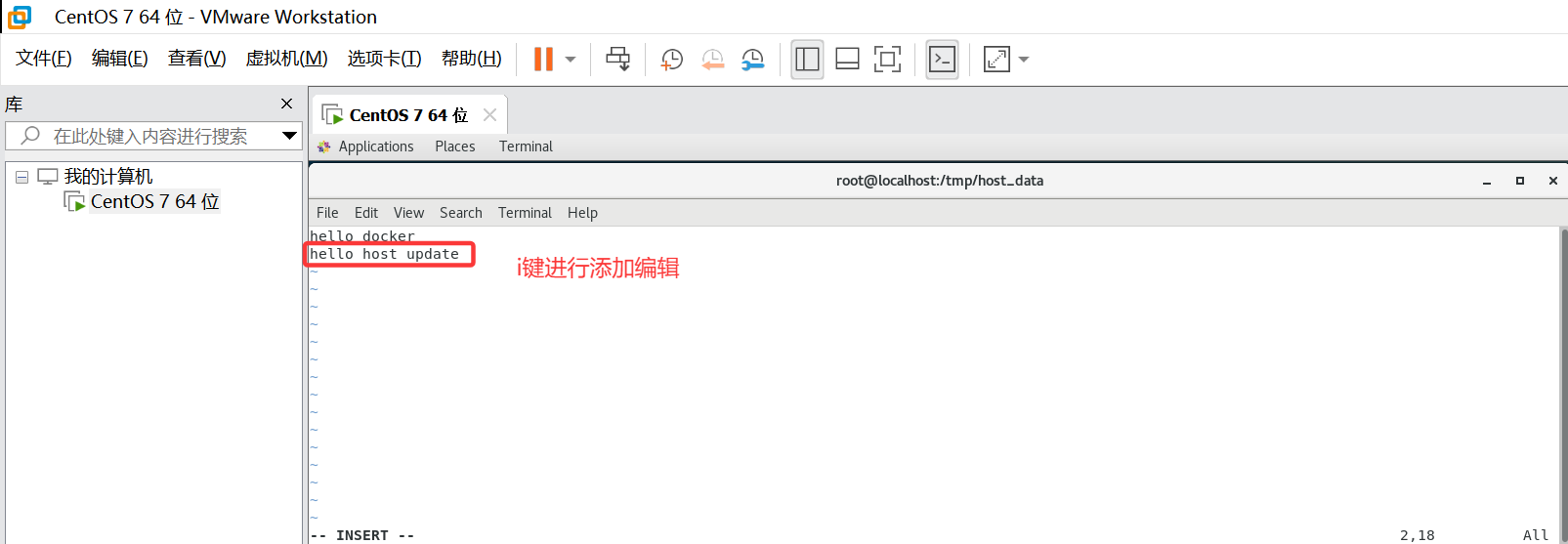Open the snapshot manager
The height and width of the screenshot is (544, 1568).
752,59
